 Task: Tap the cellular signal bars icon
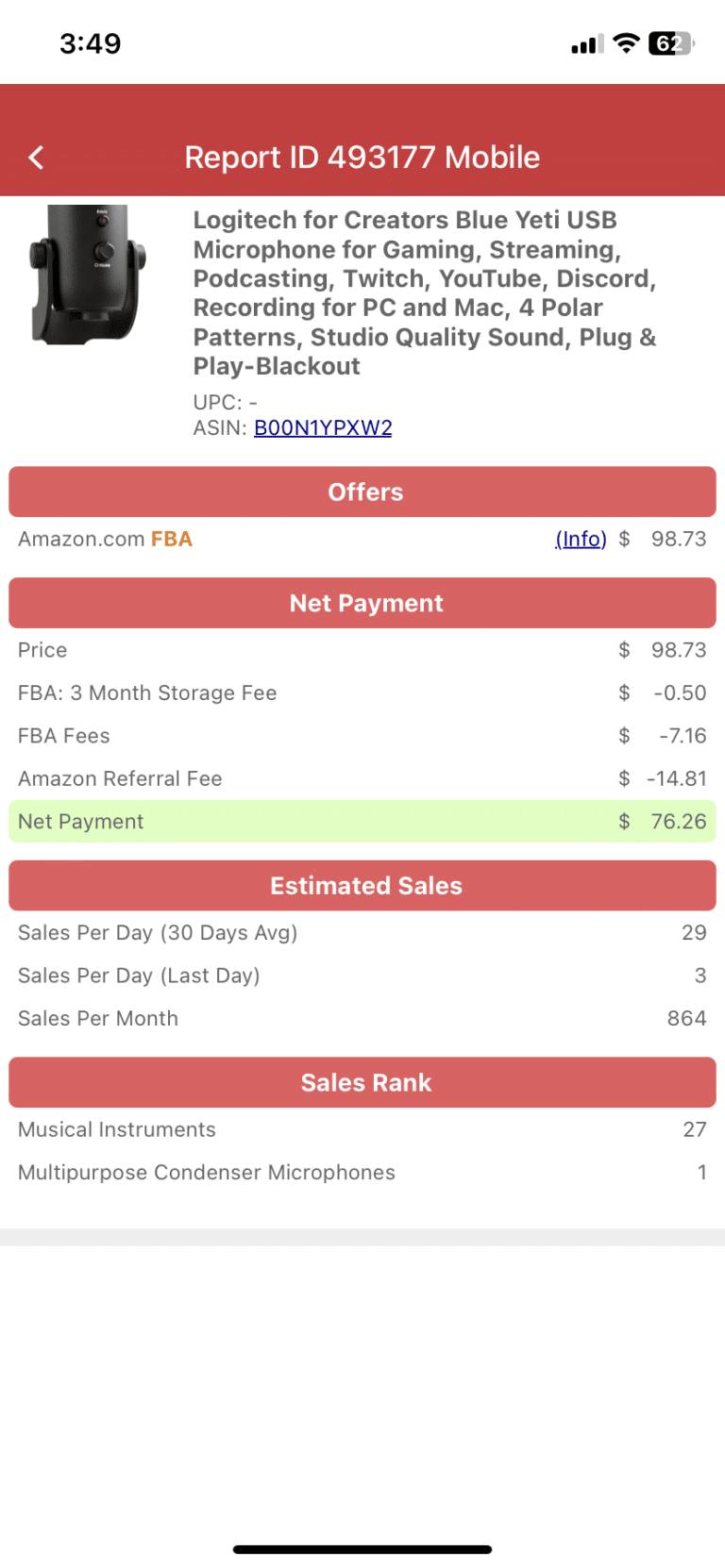coord(587,44)
